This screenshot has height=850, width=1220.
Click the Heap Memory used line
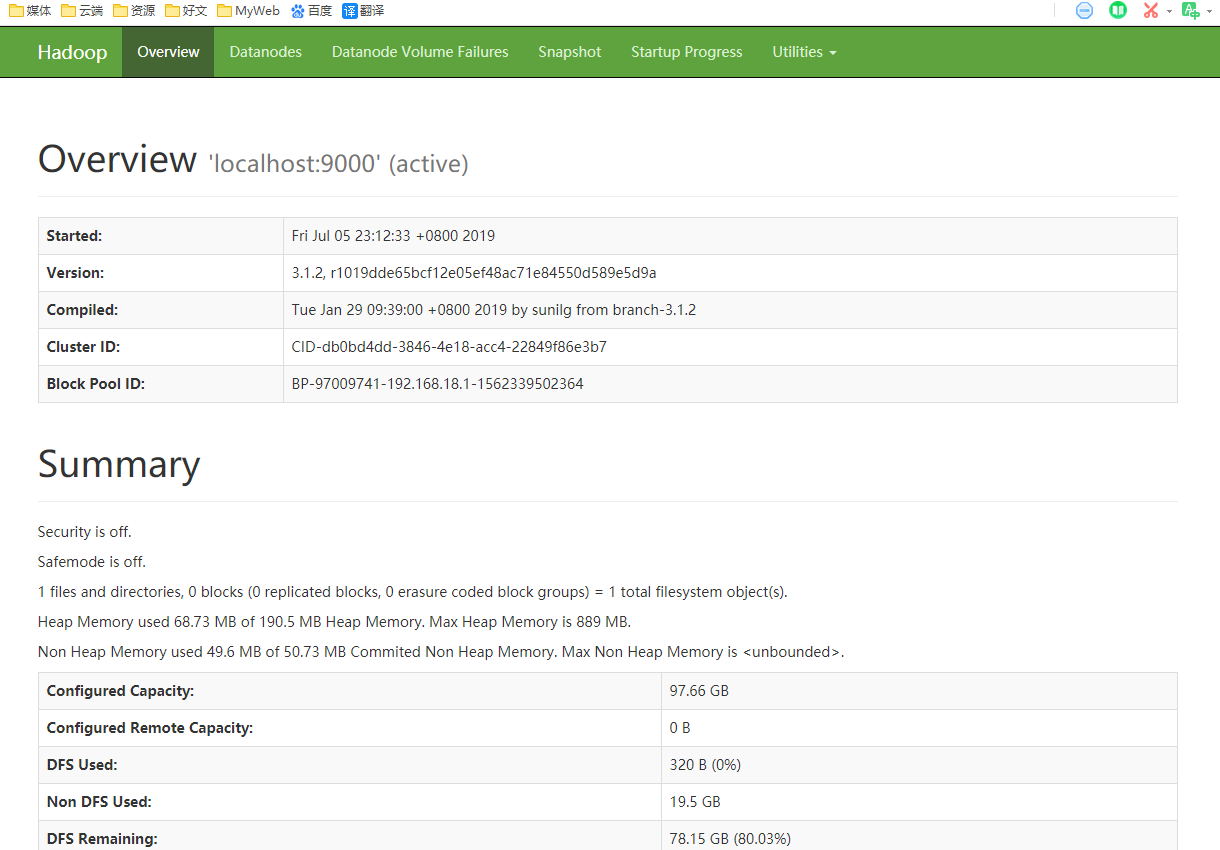[x=335, y=622]
